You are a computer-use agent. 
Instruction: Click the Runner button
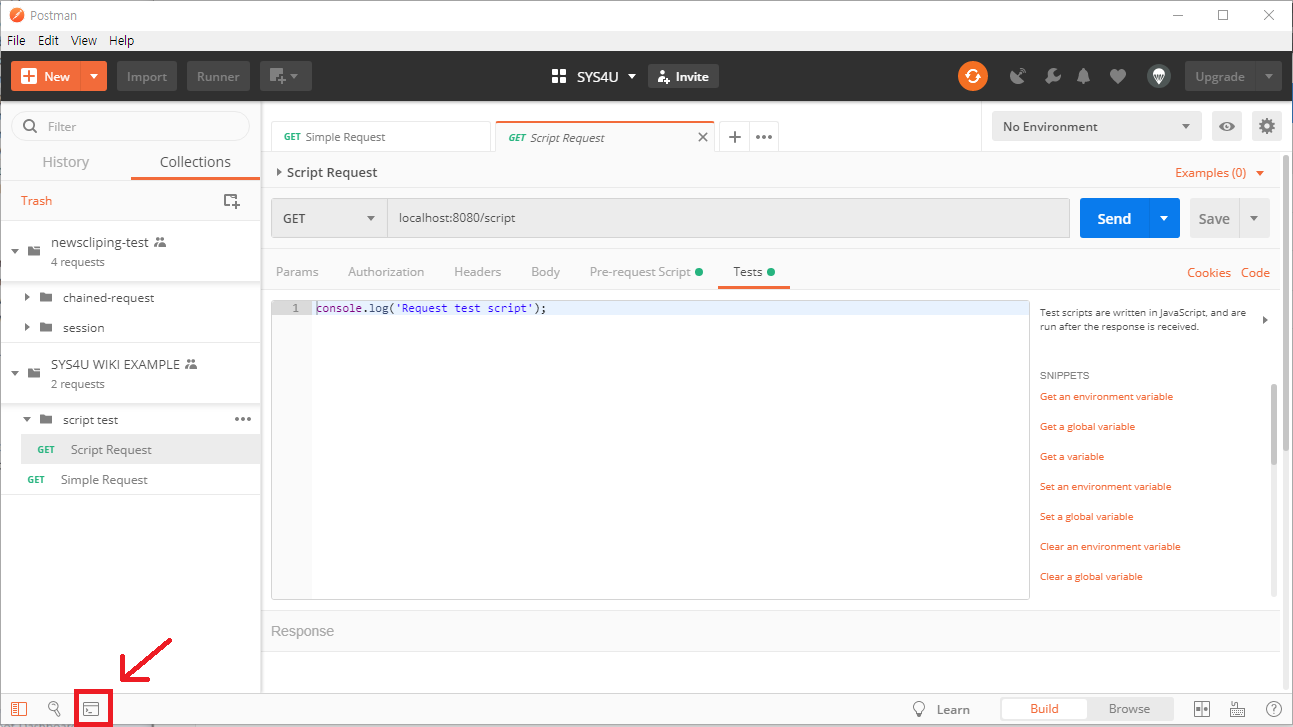click(x=218, y=76)
